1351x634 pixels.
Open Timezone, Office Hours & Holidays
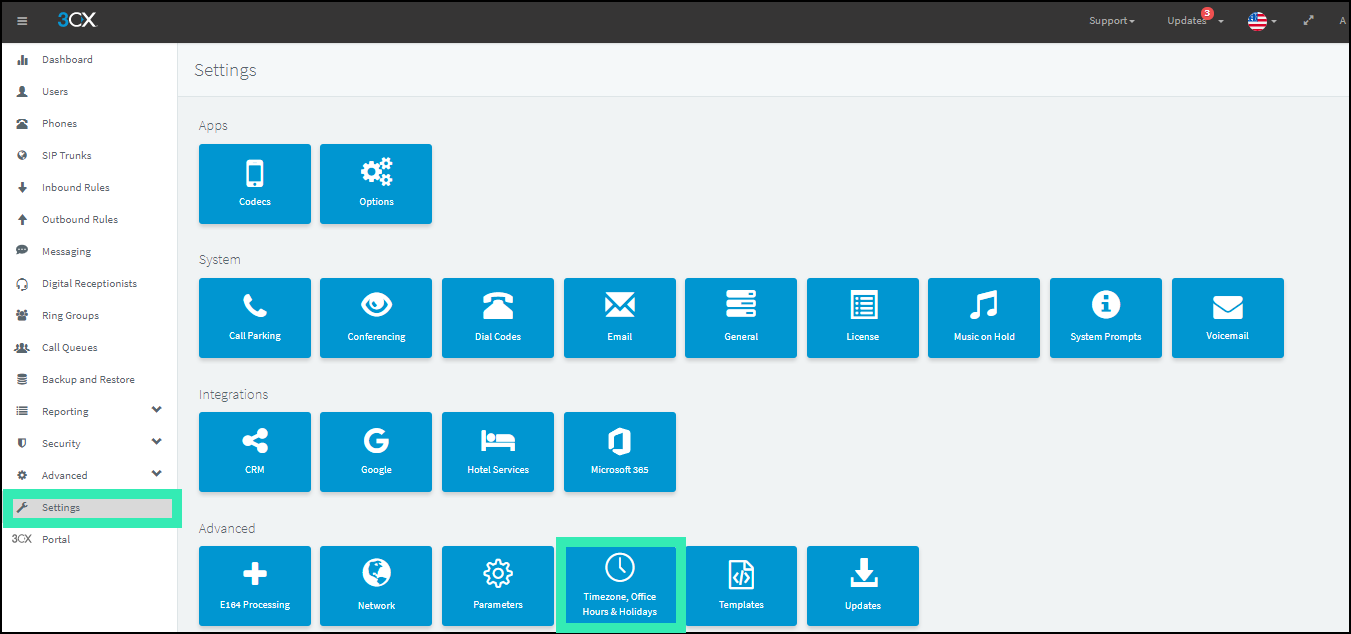(x=620, y=586)
